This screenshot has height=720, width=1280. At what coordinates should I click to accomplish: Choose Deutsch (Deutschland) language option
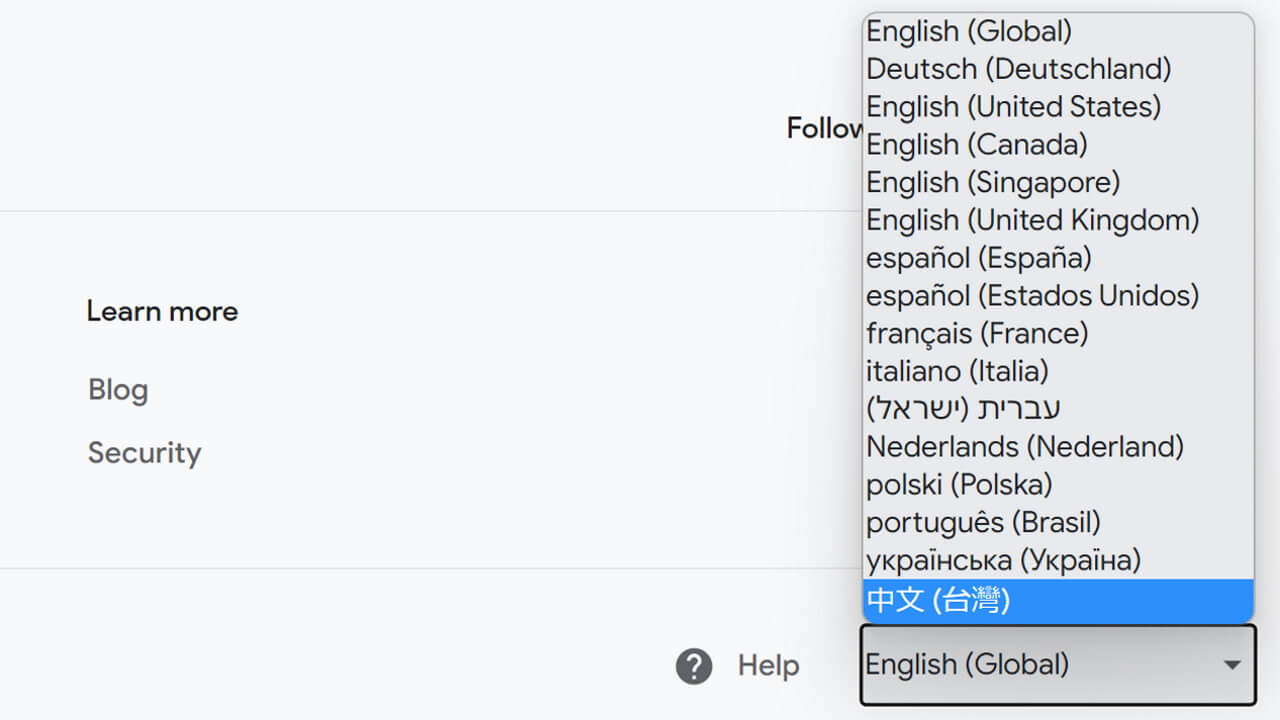tap(1018, 69)
